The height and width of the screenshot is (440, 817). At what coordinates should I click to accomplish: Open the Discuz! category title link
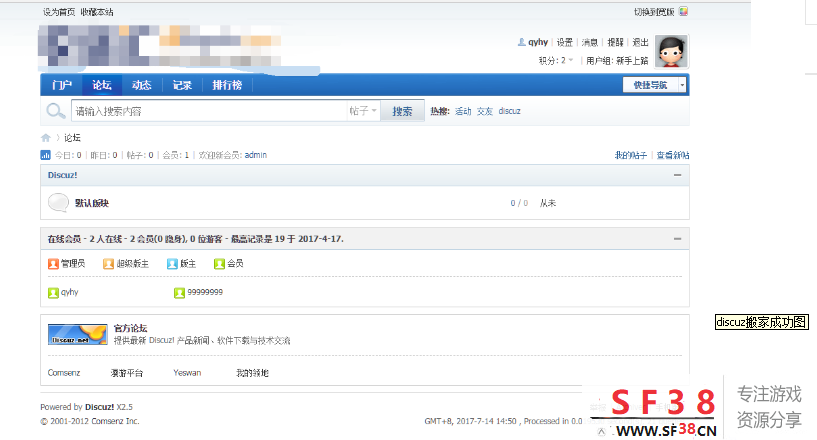[63, 175]
